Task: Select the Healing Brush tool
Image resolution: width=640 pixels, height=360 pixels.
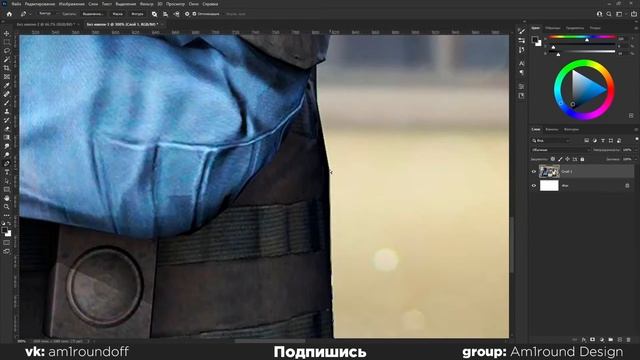Action: (7, 94)
